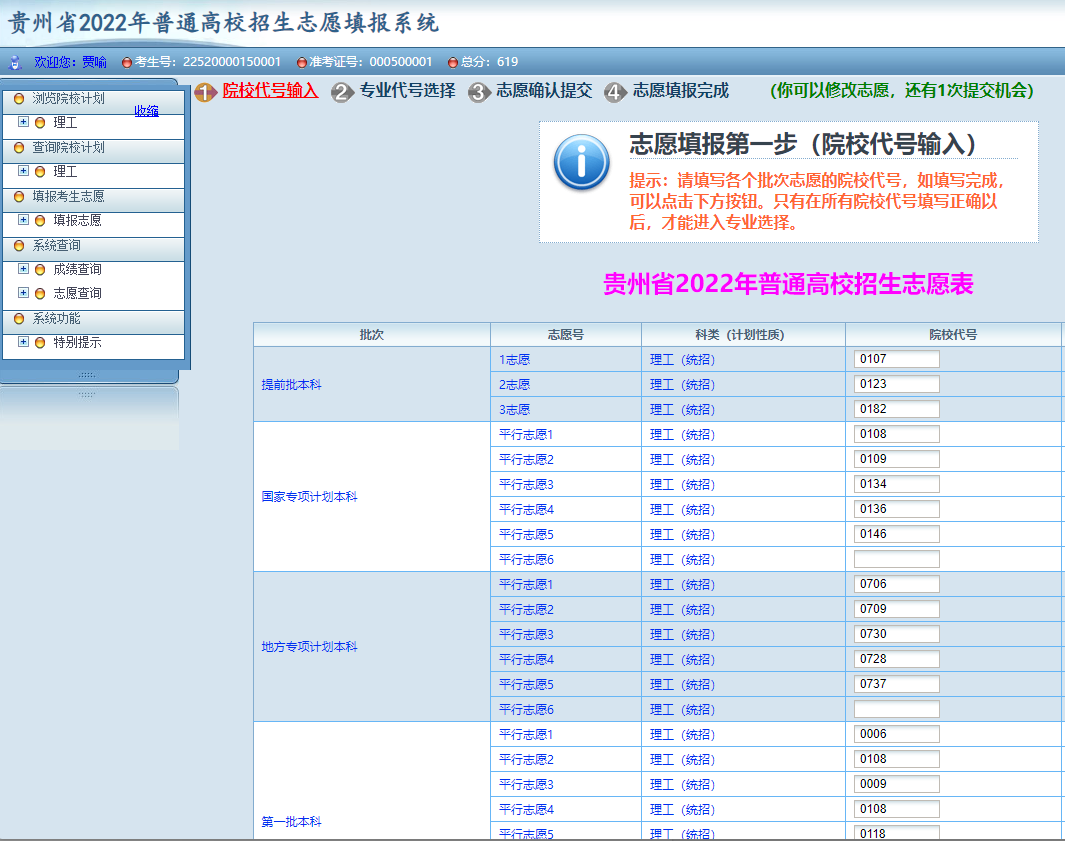Focus empty 国家专项 平行志愿6 code field
Screen dimensions: 1065x841
(x=897, y=559)
